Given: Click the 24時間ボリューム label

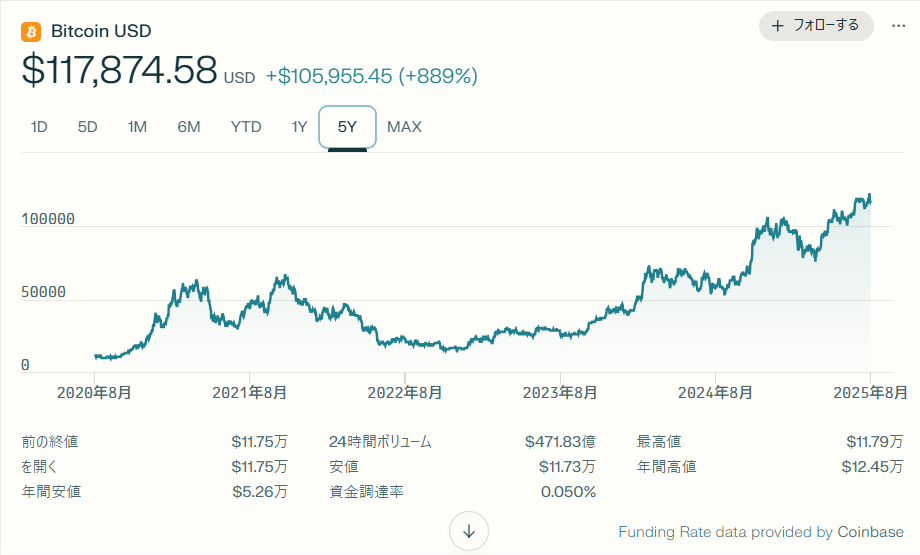Looking at the screenshot, I should coord(380,441).
